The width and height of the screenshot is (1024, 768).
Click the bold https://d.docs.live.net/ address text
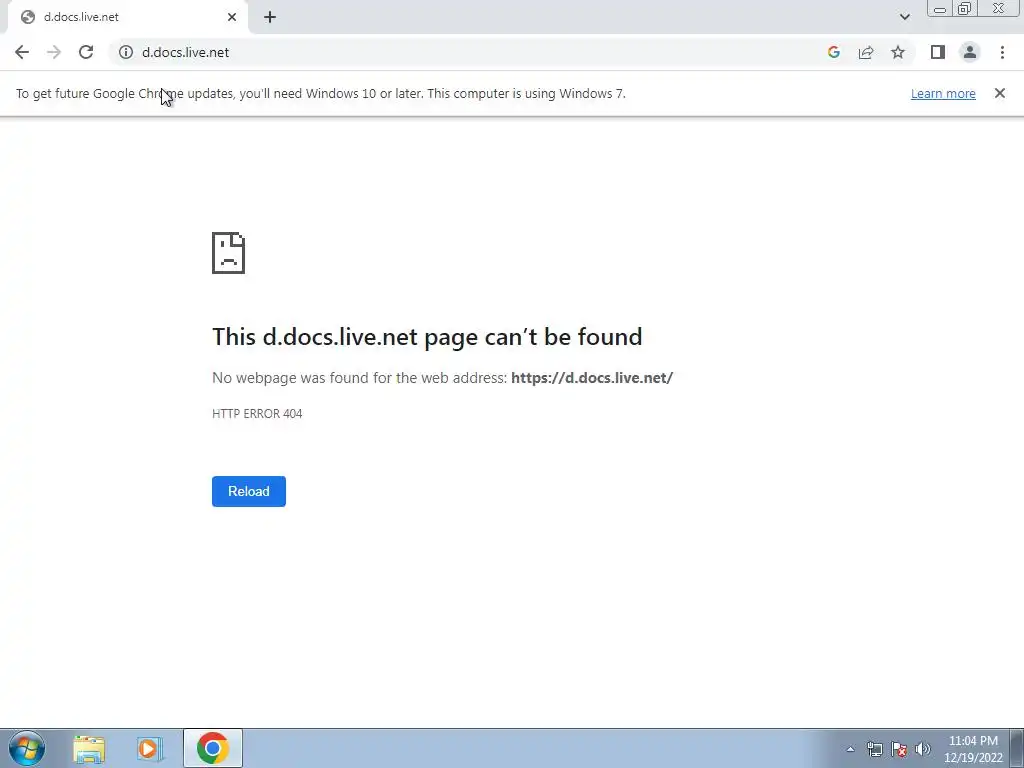592,377
